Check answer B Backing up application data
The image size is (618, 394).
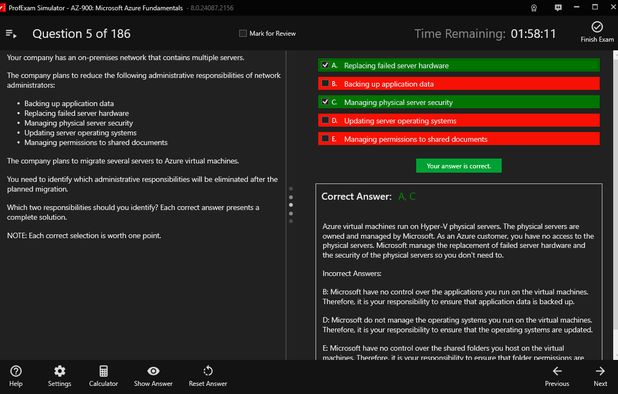coord(325,83)
